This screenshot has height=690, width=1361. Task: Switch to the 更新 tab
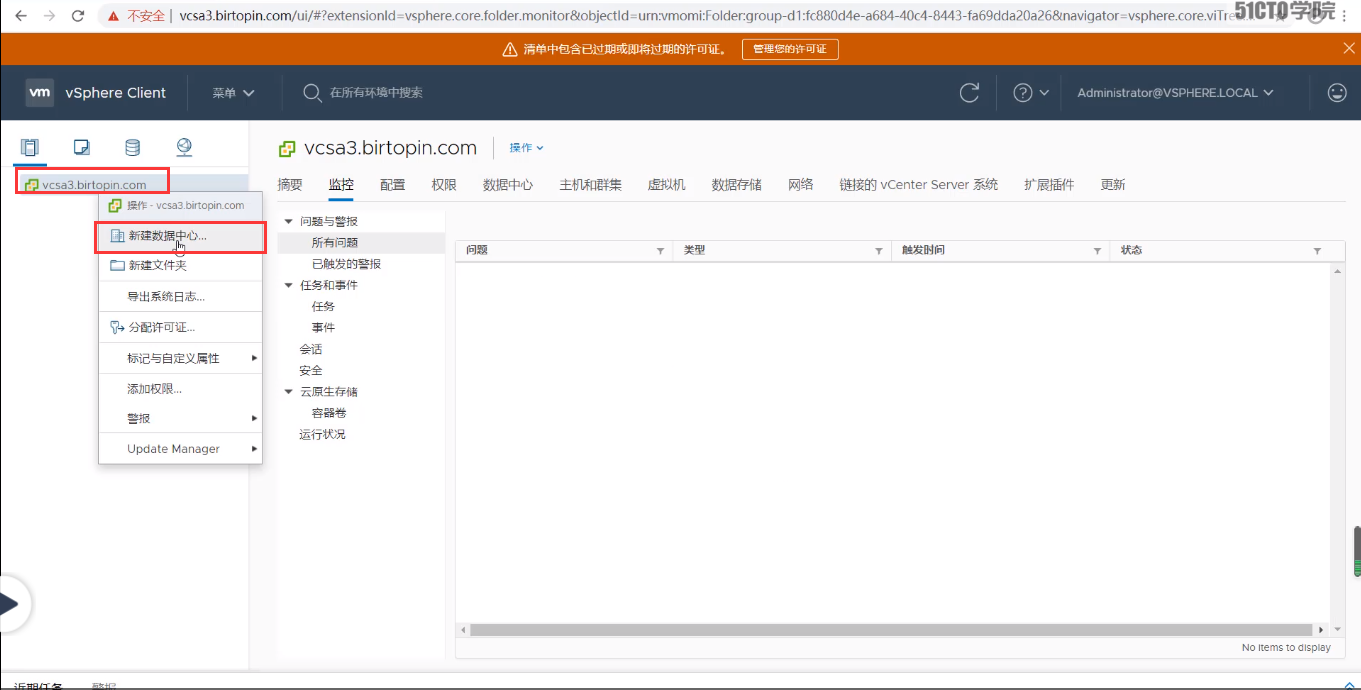click(1113, 185)
